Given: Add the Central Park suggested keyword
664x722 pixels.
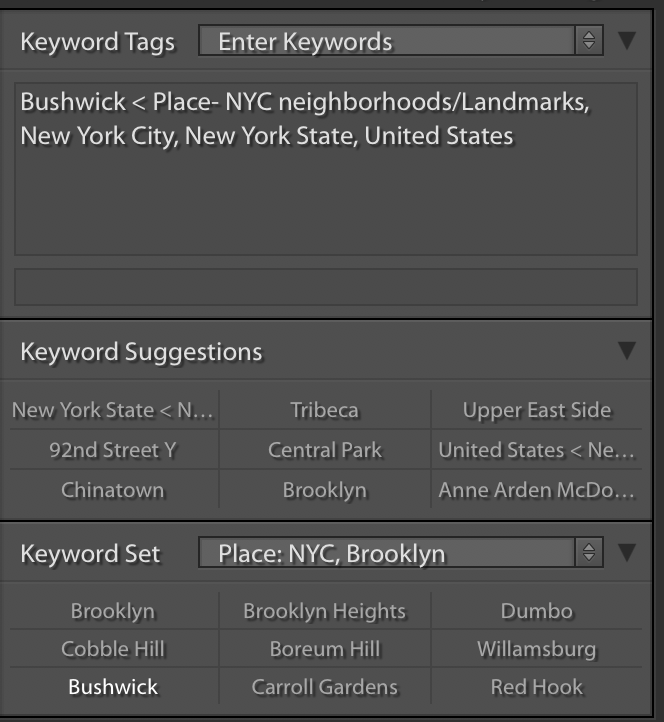Looking at the screenshot, I should coord(324,451).
